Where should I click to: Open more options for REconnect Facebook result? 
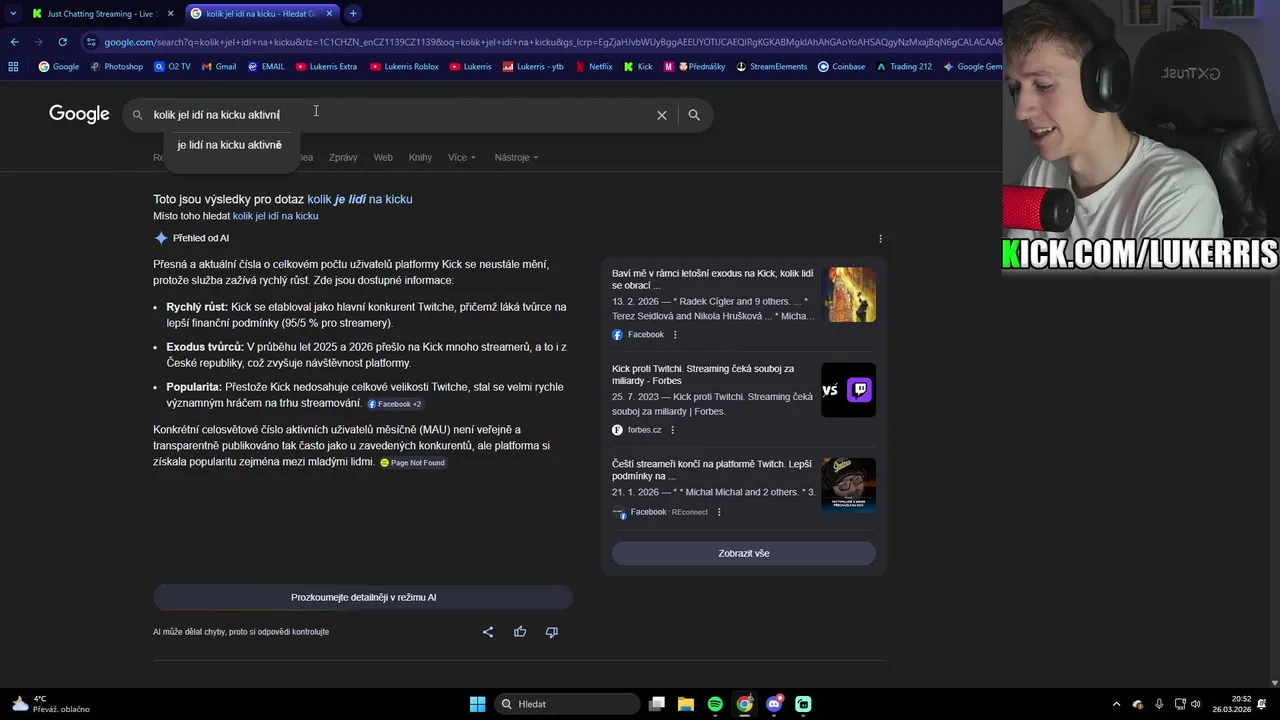coord(719,512)
